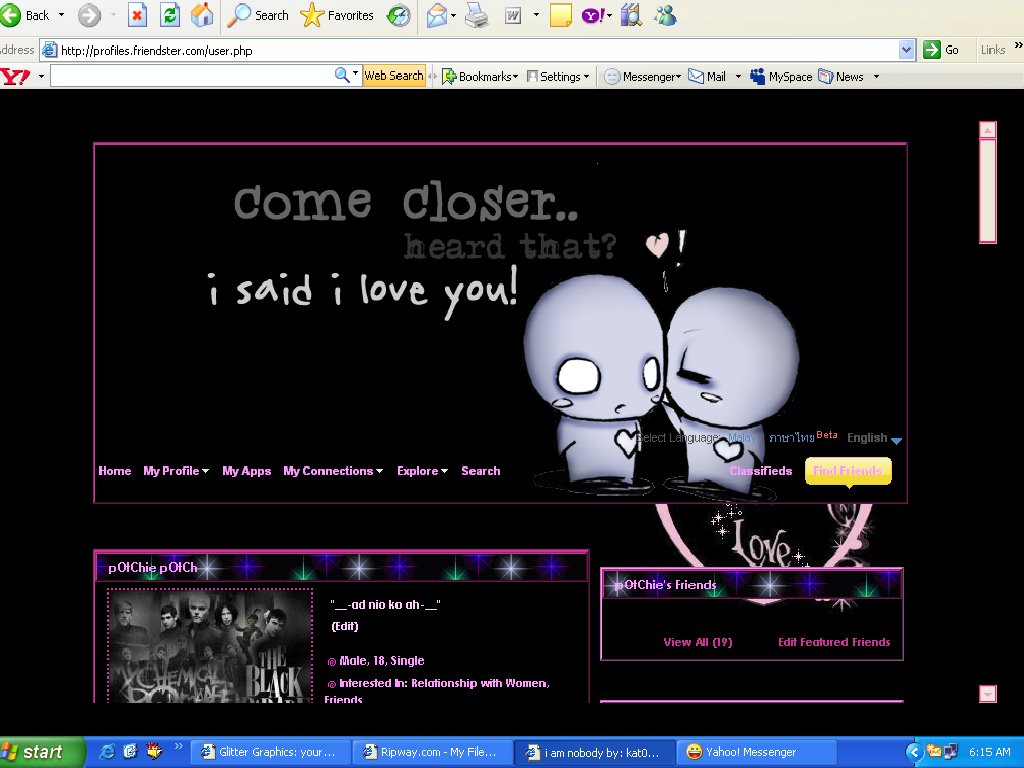
Task: Open Bookmarks on the Yahoo toolbar
Action: coord(480,76)
